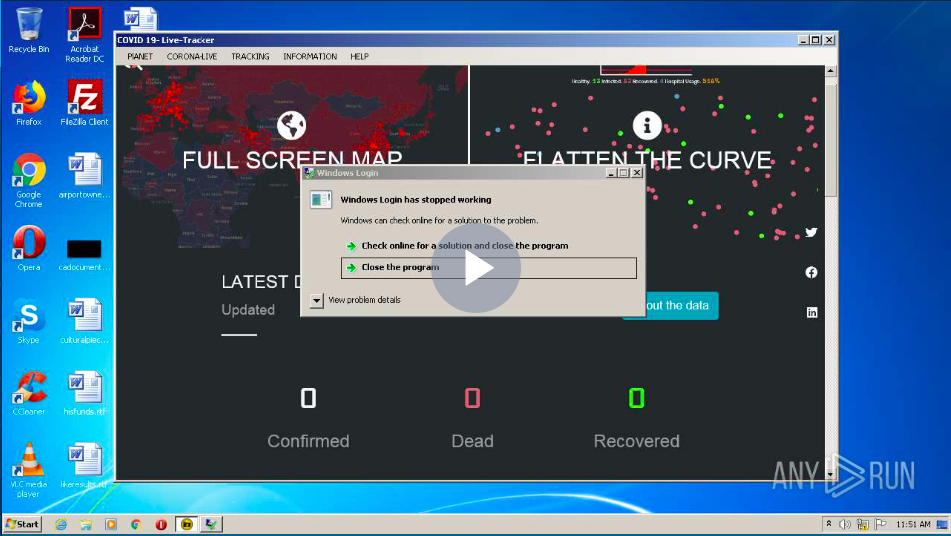Launch Acrobat Reader DC from desktop
The image size is (951, 536).
click(x=84, y=35)
